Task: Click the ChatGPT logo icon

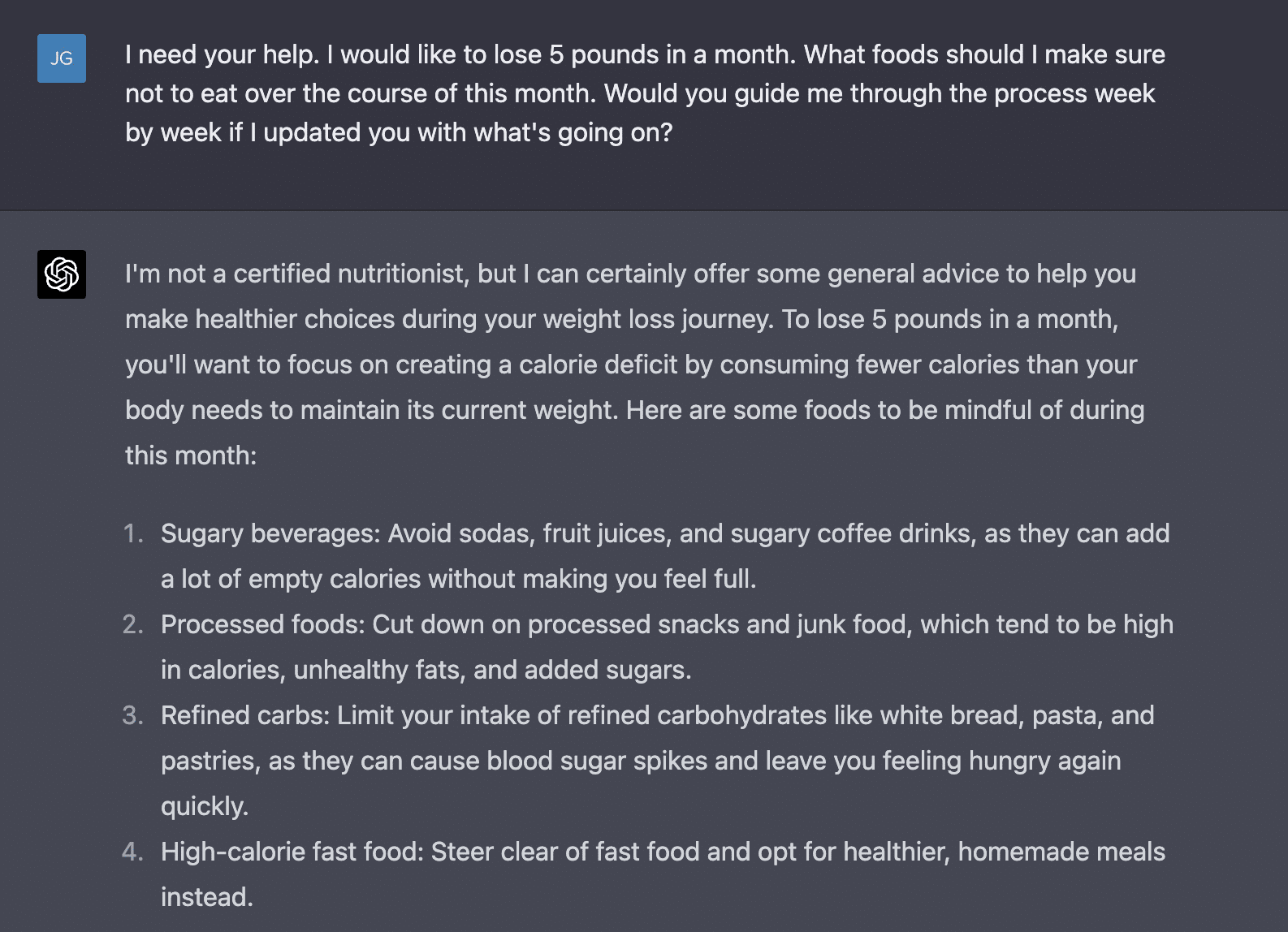Action: pos(62,274)
